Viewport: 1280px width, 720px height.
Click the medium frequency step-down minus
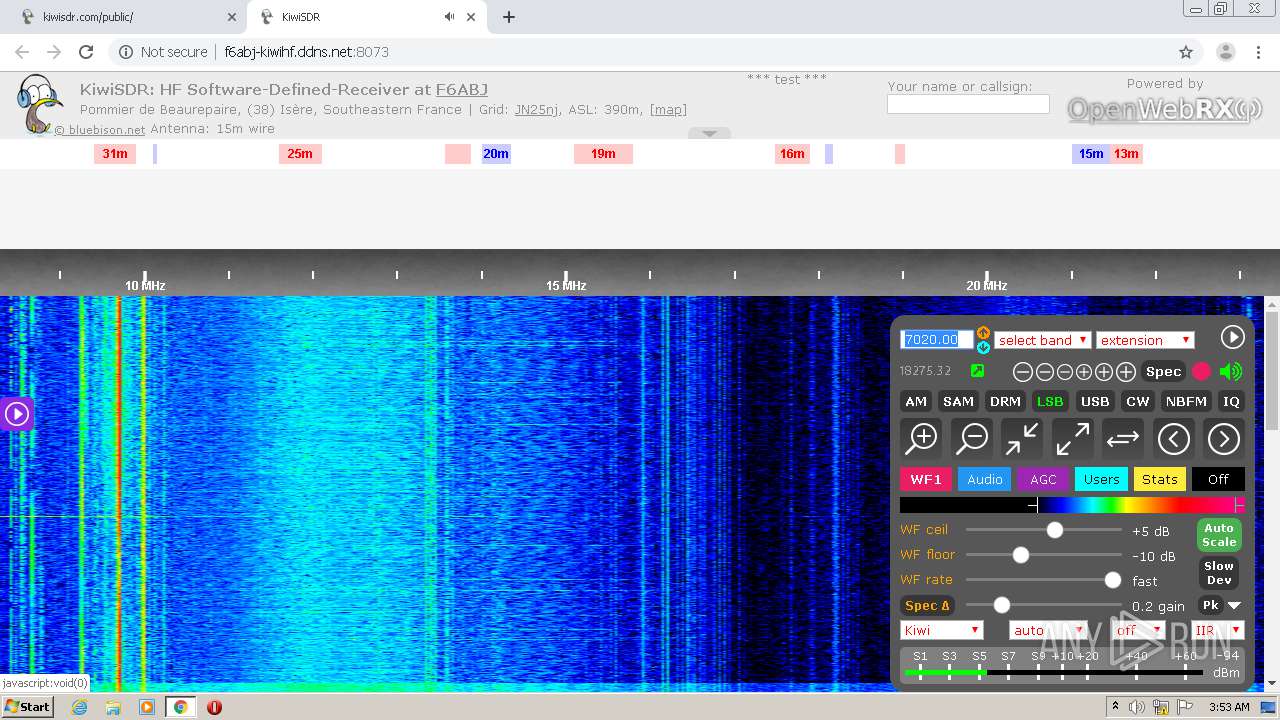[x=1045, y=372]
